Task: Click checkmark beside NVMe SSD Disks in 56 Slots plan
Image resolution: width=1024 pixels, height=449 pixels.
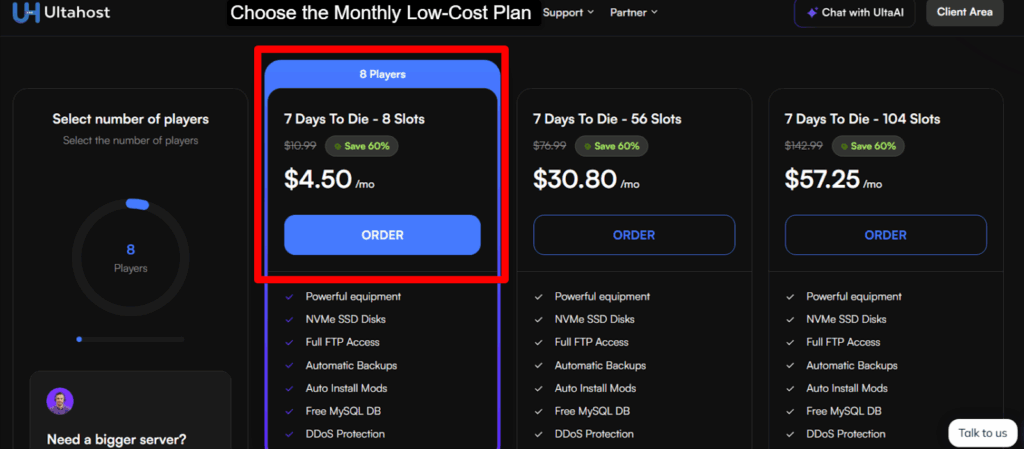Action: point(538,320)
